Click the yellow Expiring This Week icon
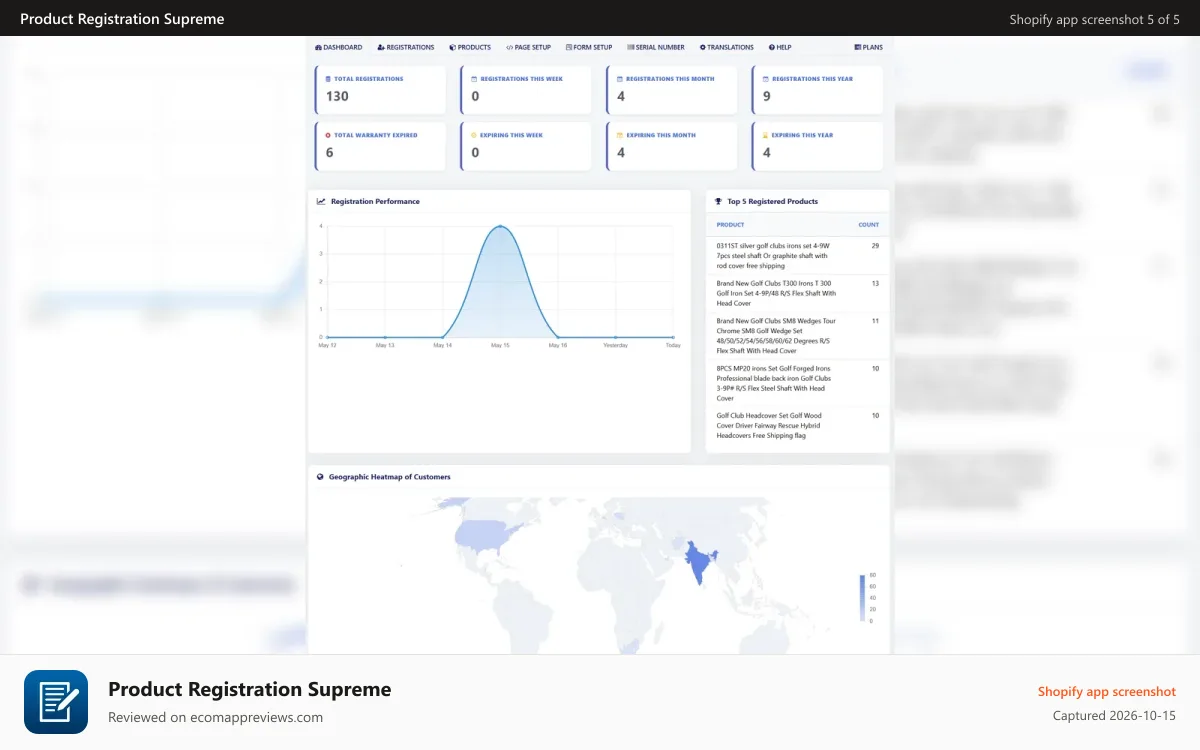The image size is (1200, 750). (474, 135)
